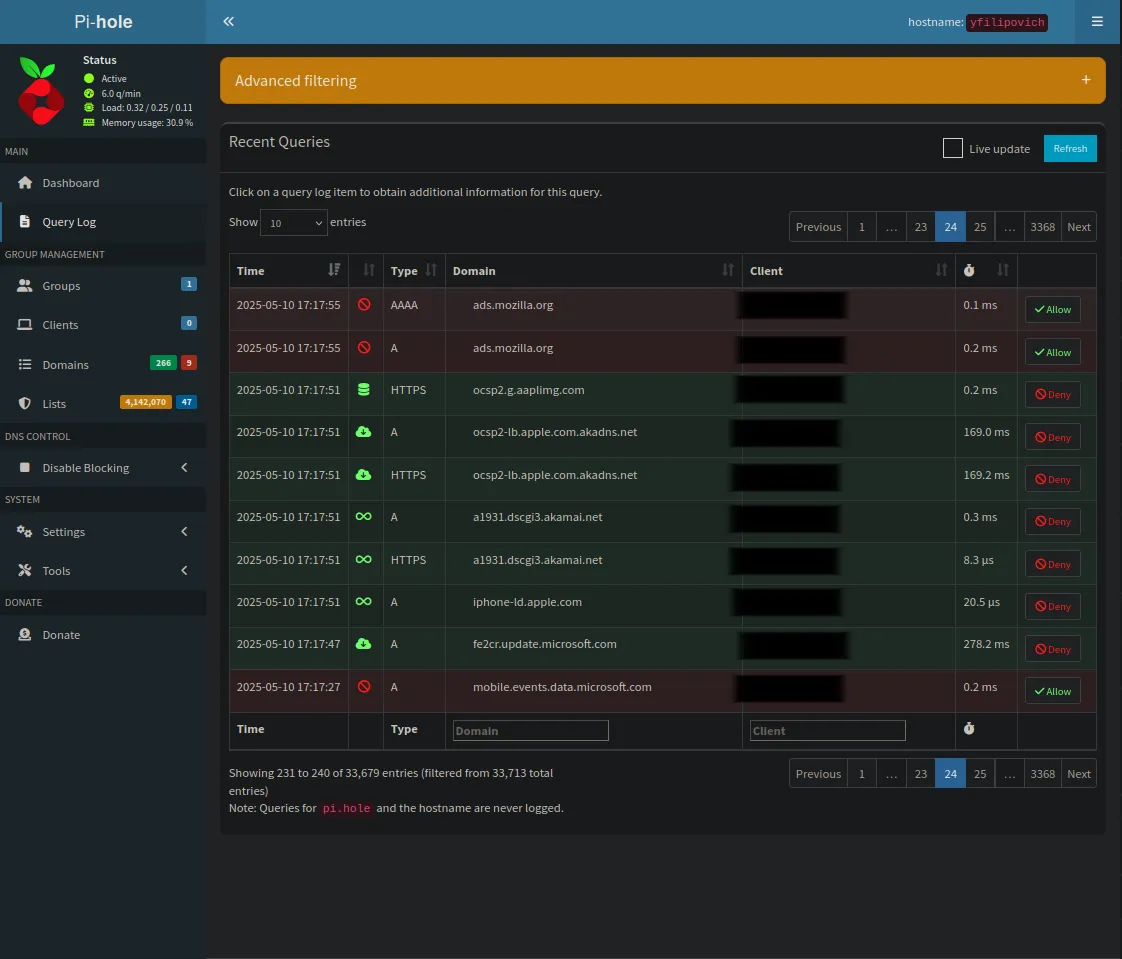1122x959 pixels.
Task: Allow mobile.events.data.microsoft.com query
Action: 1053,691
